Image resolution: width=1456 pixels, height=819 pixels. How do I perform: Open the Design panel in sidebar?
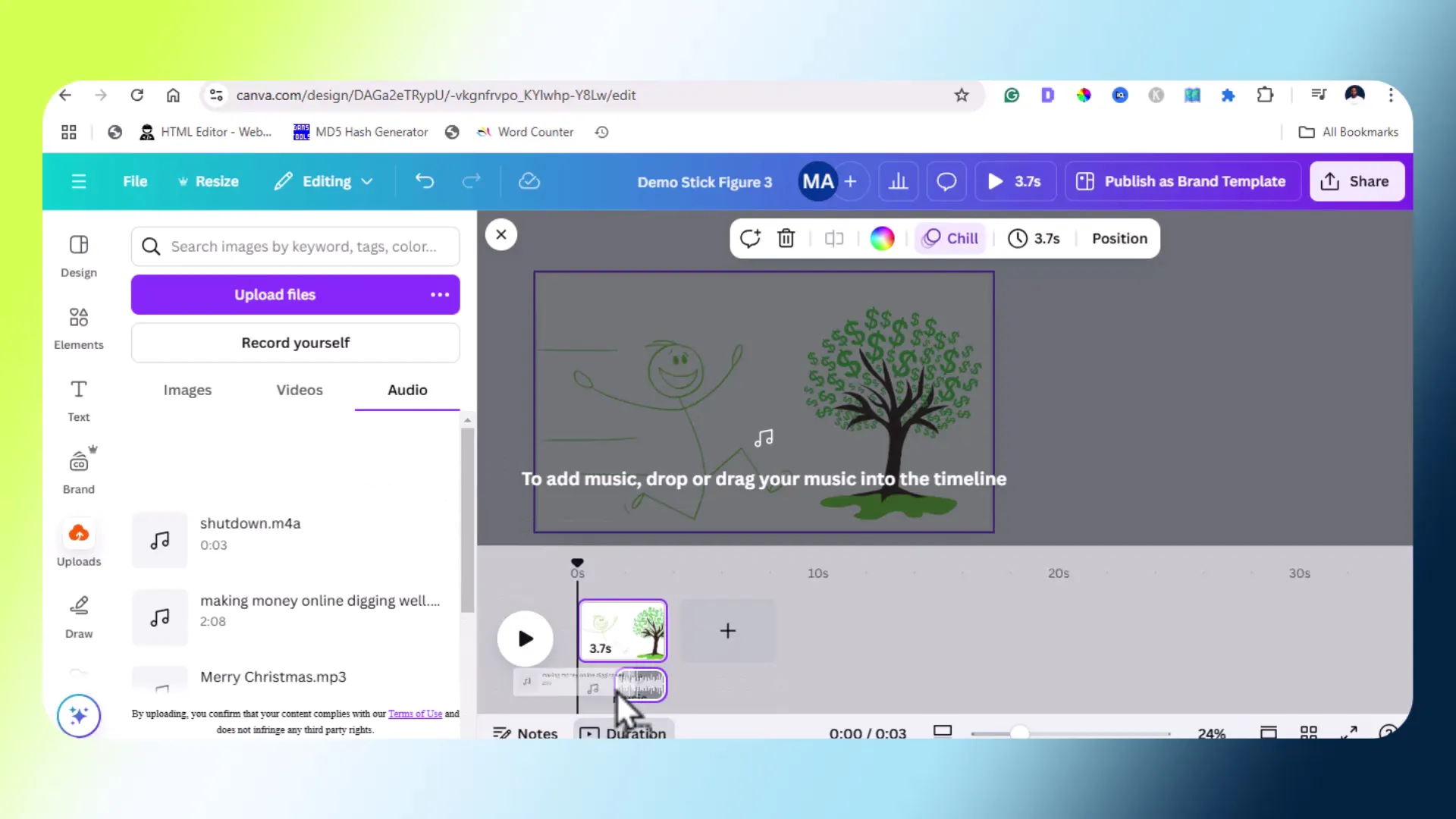pyautogui.click(x=79, y=256)
